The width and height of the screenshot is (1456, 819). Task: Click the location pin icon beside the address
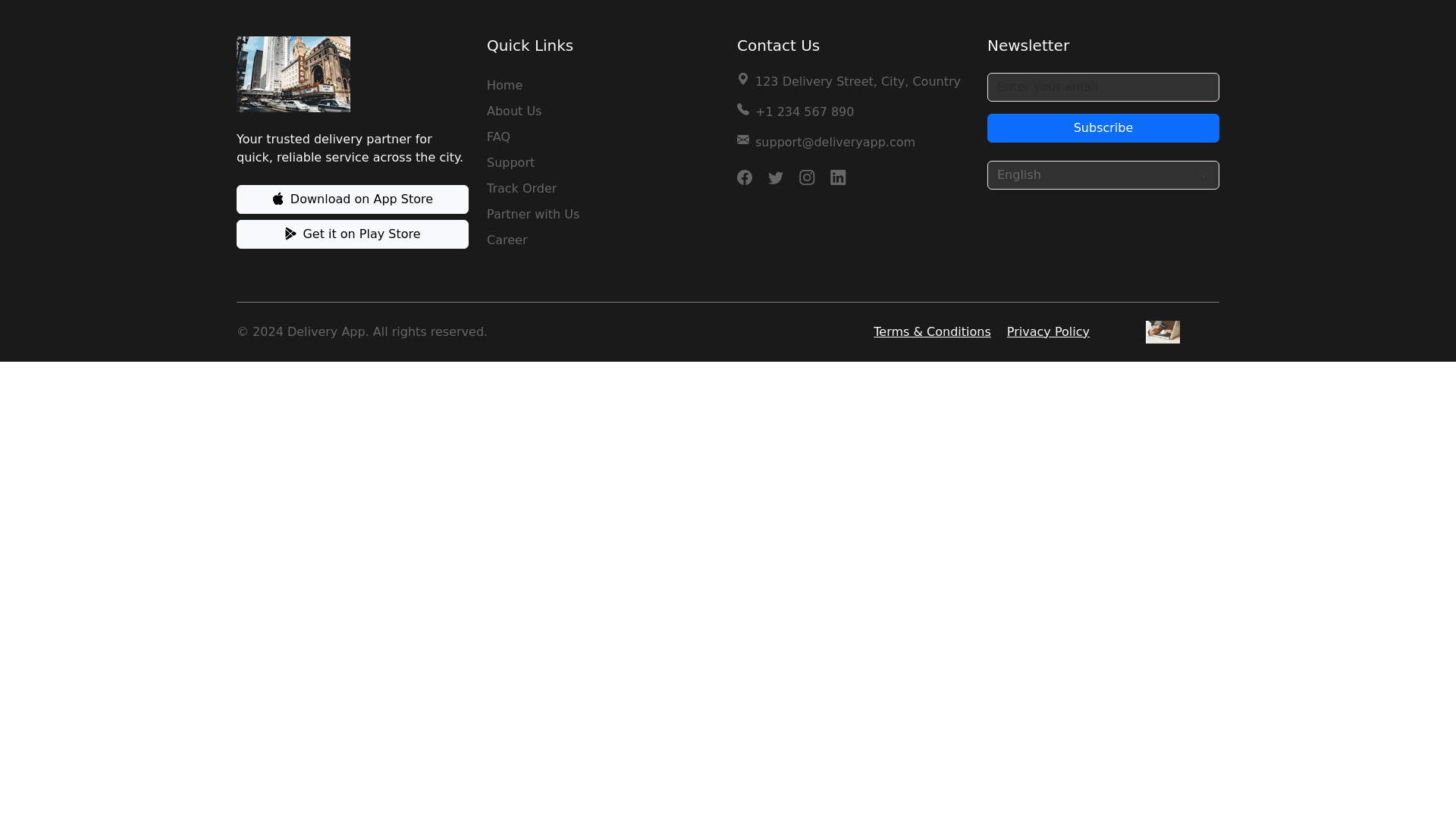tap(742, 79)
